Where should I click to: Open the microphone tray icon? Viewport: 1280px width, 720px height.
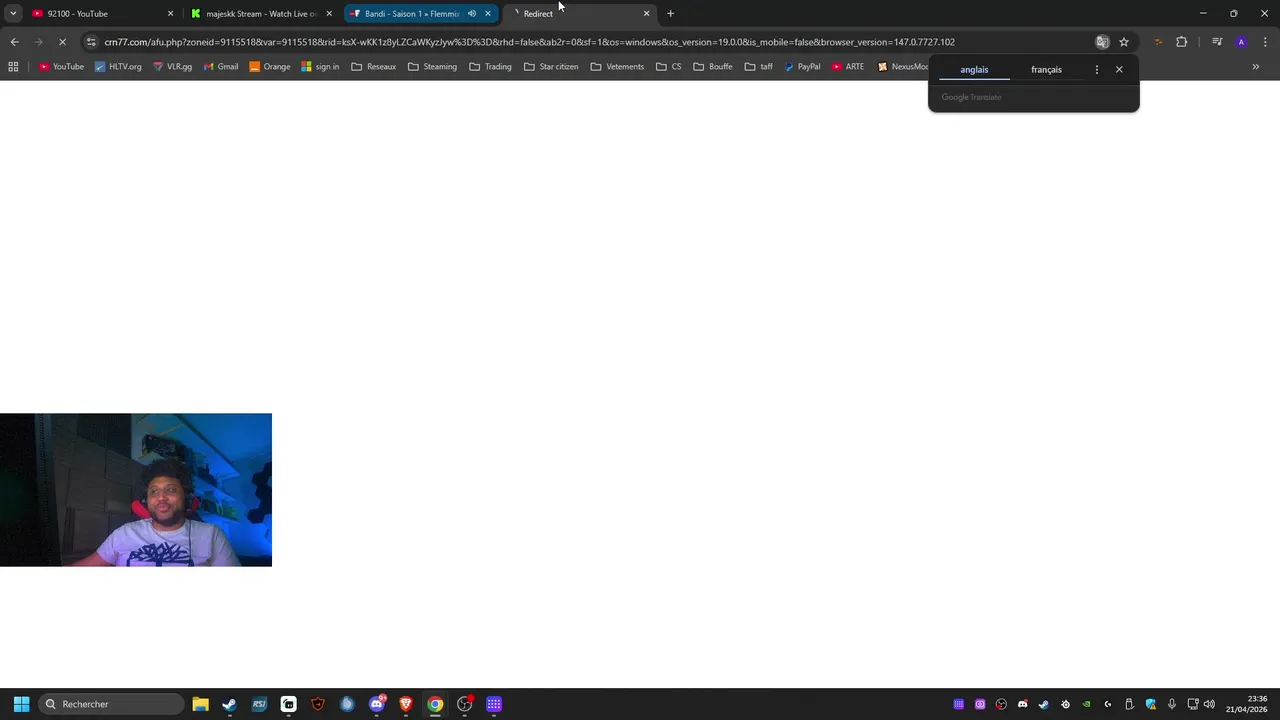point(1172,704)
